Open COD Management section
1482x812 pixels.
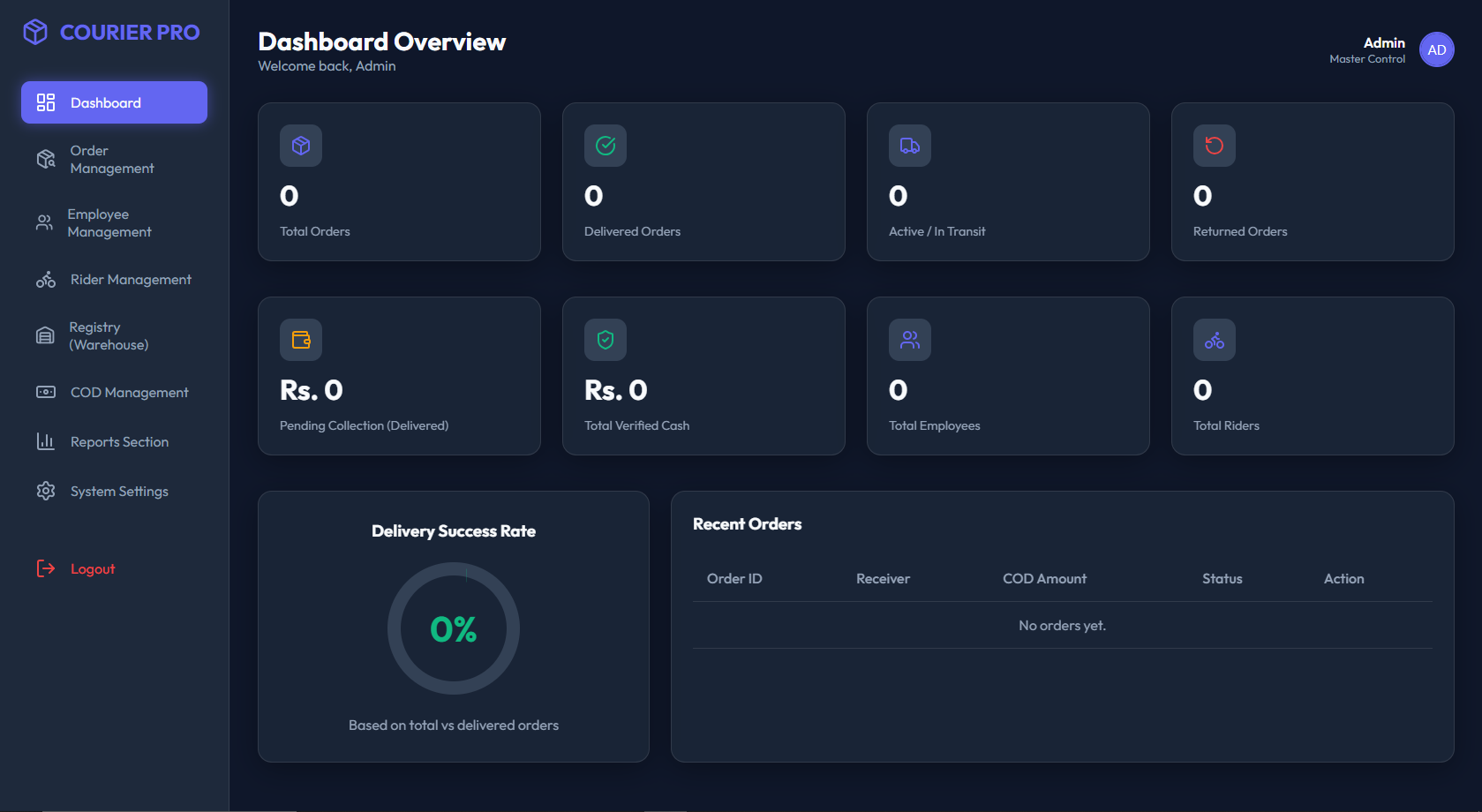click(129, 393)
